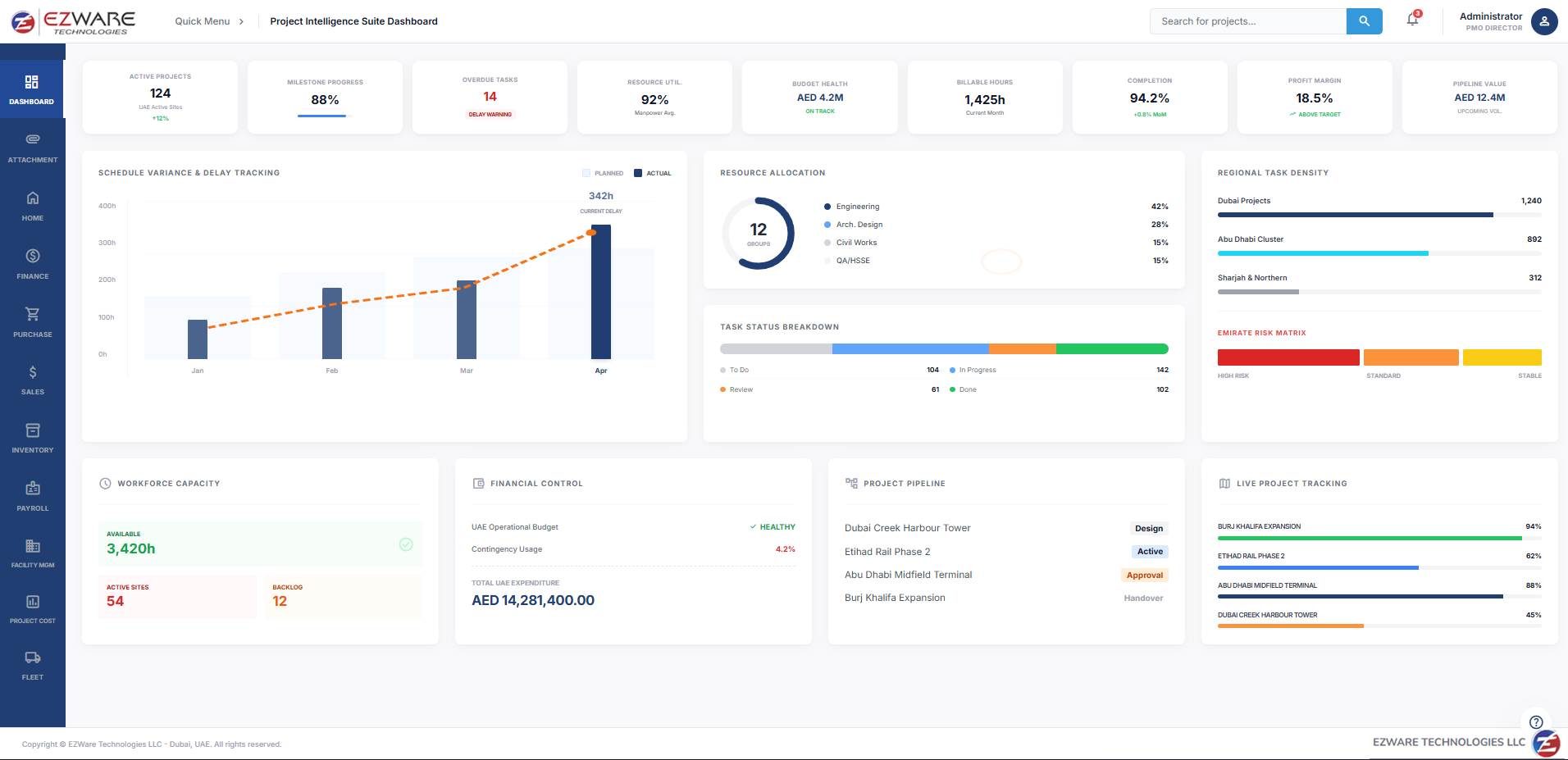This screenshot has height=760, width=1568.
Task: Open the Completion 94.2% card
Action: (x=1150, y=97)
